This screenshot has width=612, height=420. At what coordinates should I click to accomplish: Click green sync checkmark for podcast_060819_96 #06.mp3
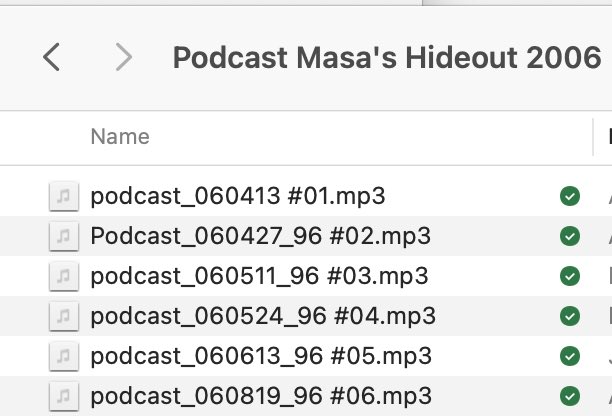570,397
